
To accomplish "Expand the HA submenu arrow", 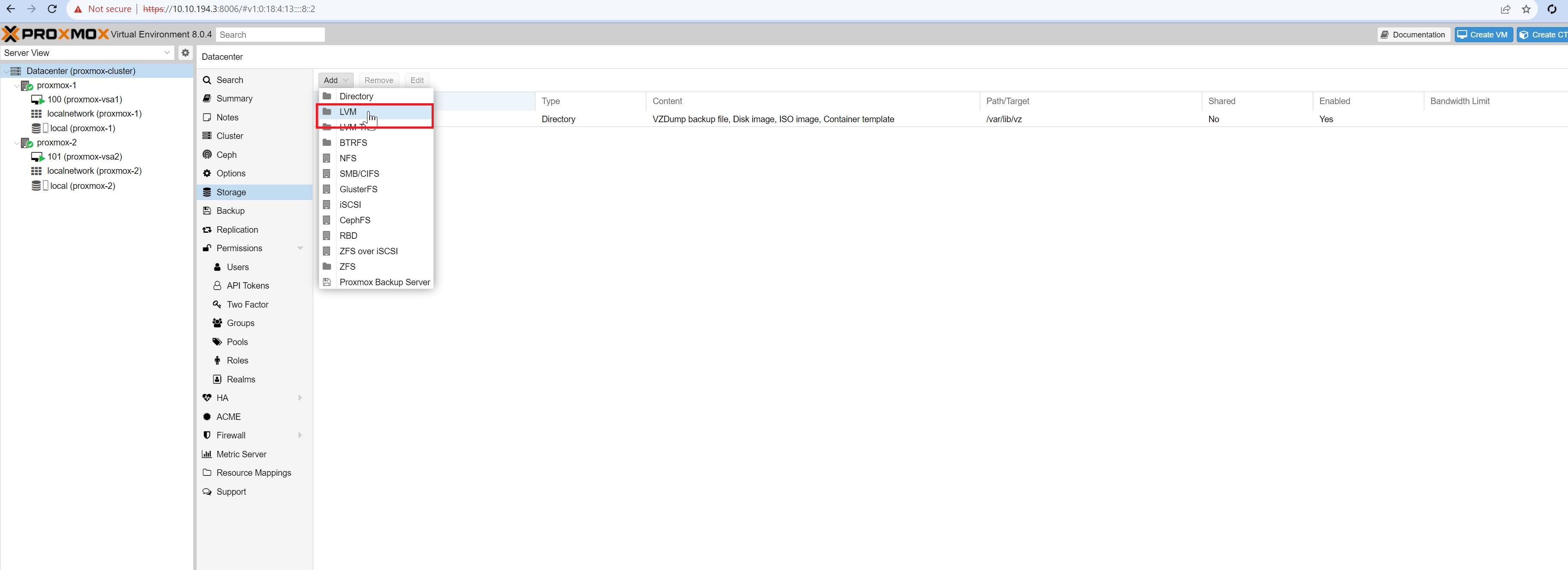I will coord(300,398).
